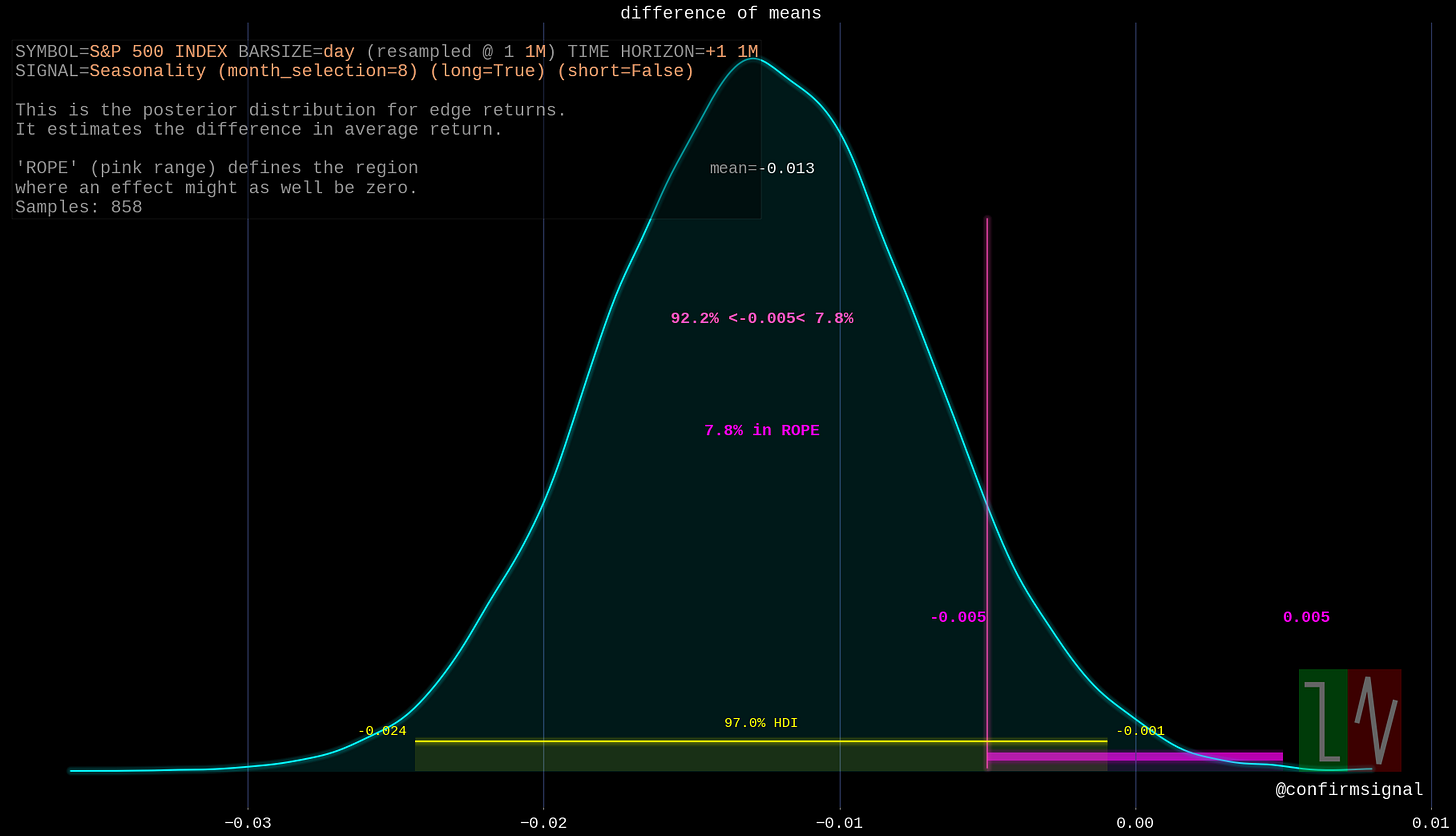This screenshot has width=1456, height=836.
Task: Click the "(resampled @ 1 1M)" text
Action: 461,52
